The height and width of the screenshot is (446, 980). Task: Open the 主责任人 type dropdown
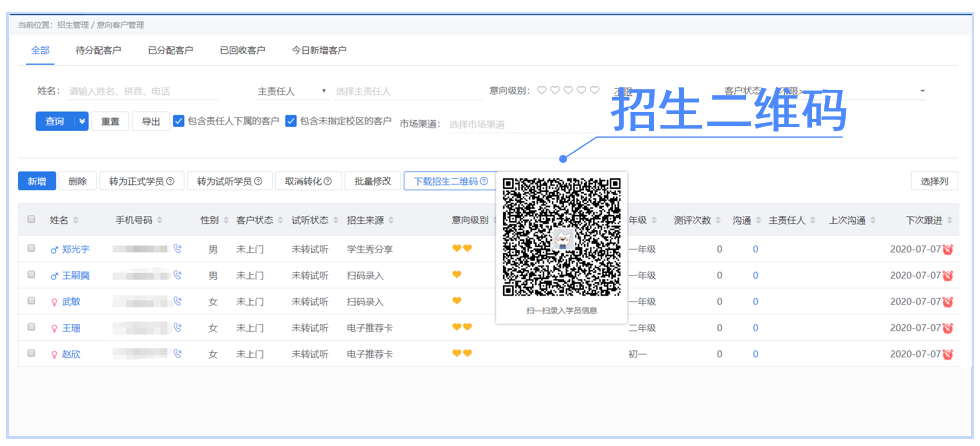[x=292, y=91]
